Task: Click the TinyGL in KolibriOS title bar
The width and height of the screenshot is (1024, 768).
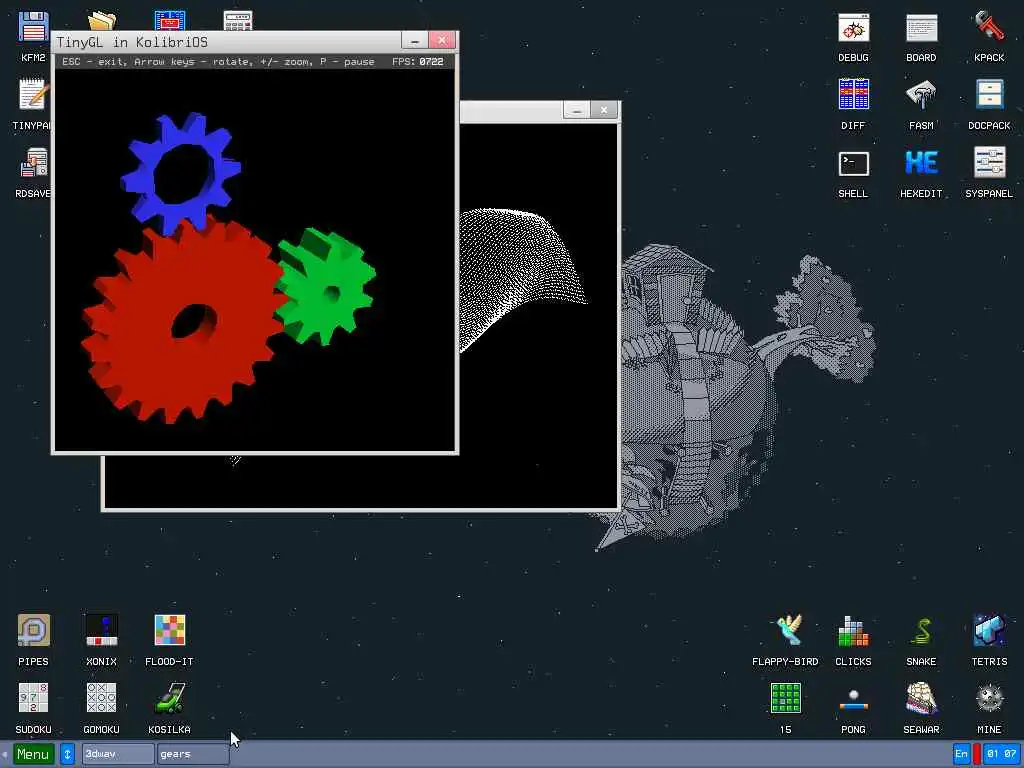Action: [x=225, y=42]
